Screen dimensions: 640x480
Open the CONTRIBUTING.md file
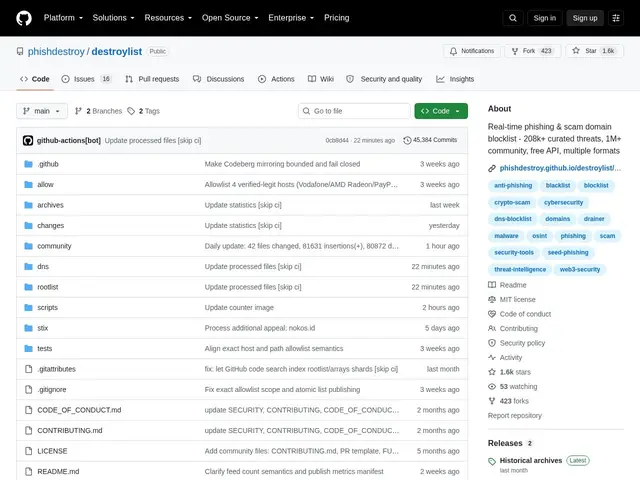[70, 431]
